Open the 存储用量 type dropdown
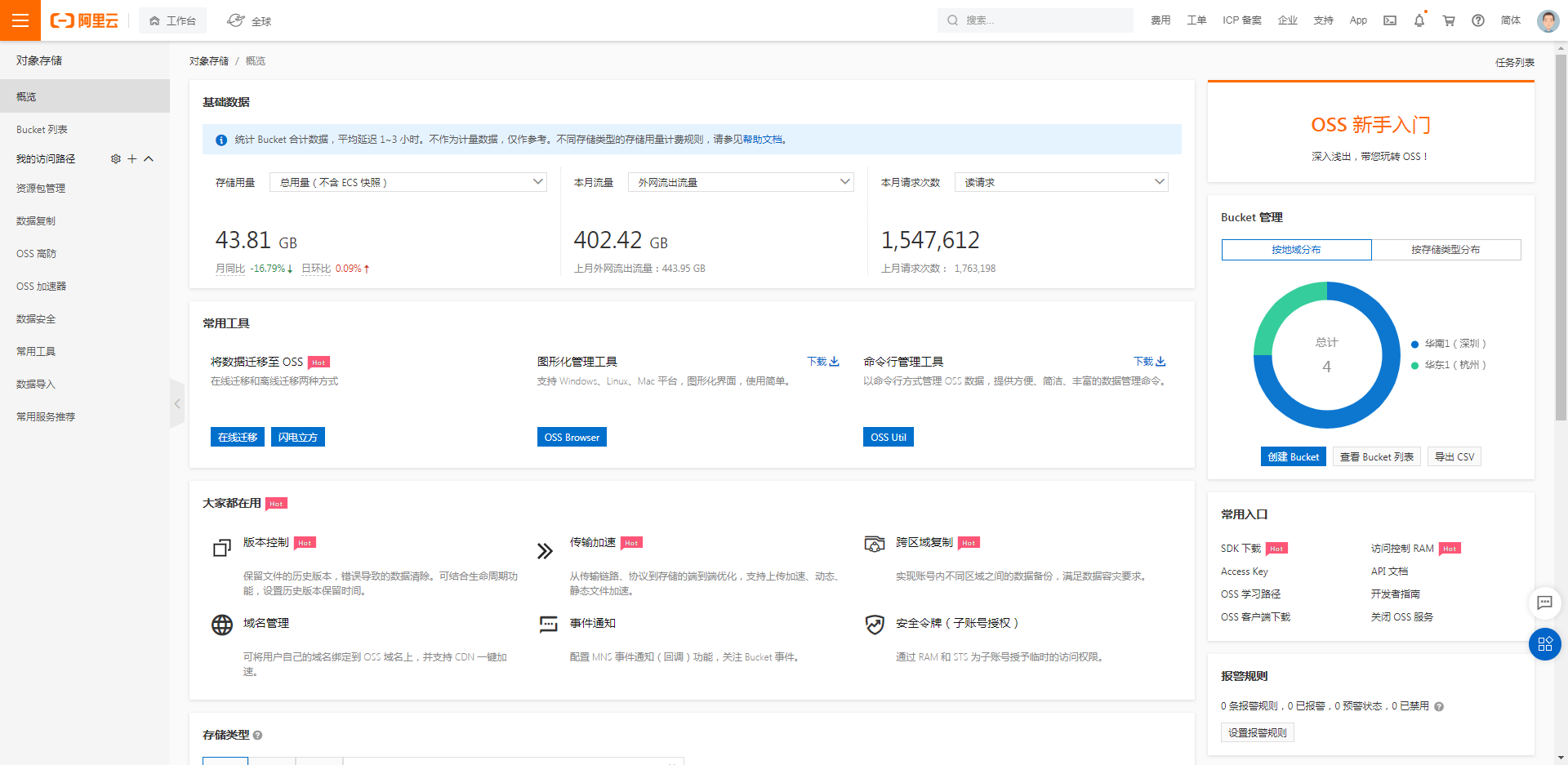 (408, 182)
